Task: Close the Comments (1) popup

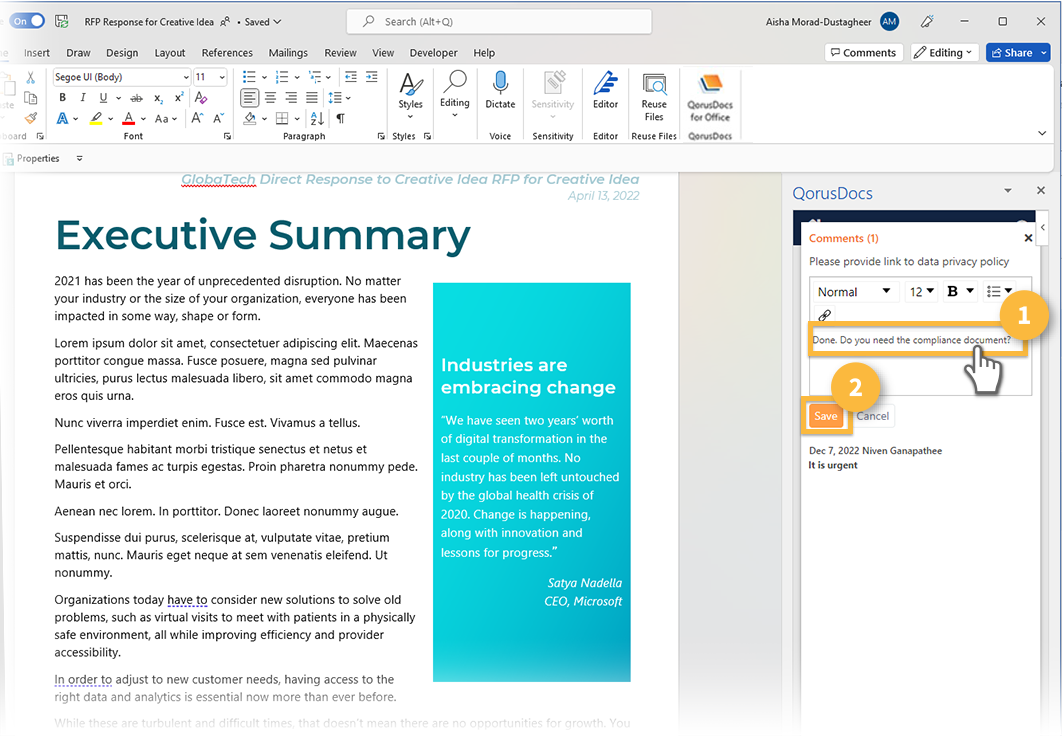Action: (1028, 238)
